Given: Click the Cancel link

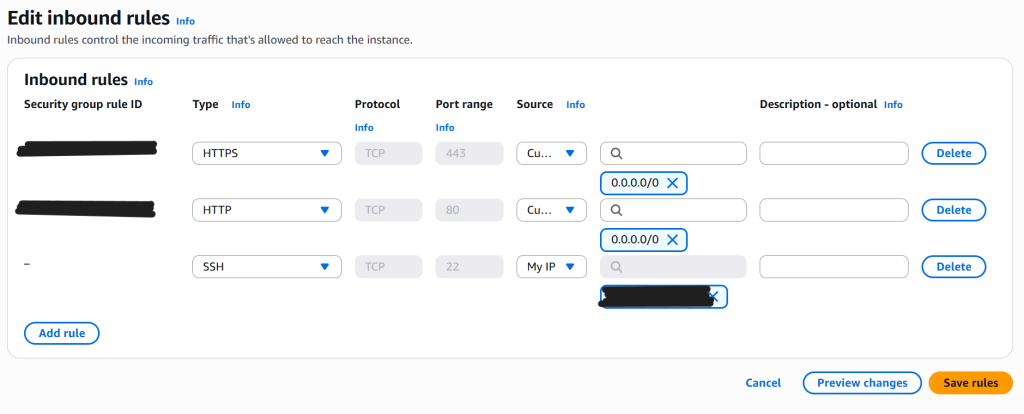Looking at the screenshot, I should coord(763,383).
